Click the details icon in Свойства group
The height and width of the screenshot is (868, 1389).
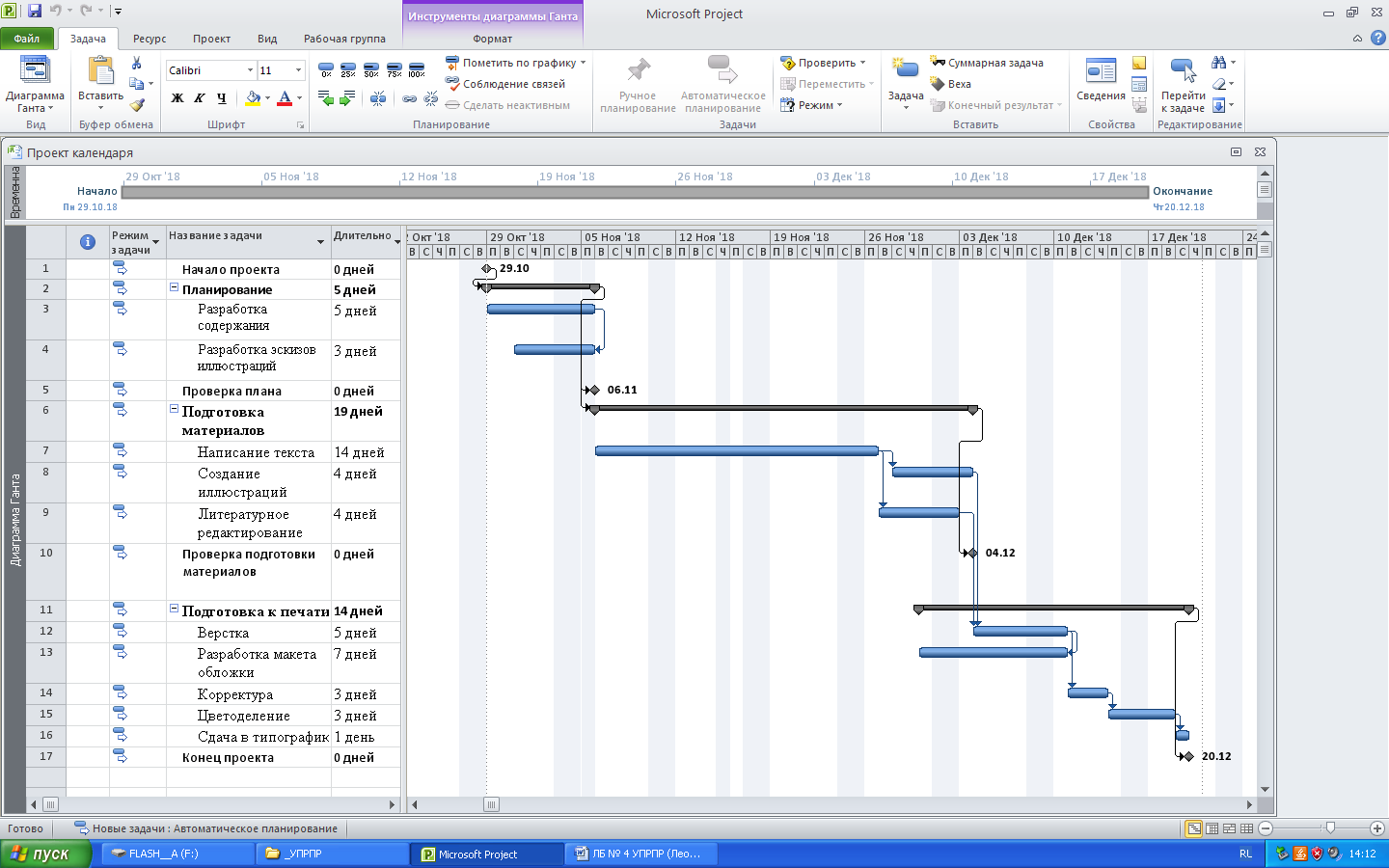1139,84
